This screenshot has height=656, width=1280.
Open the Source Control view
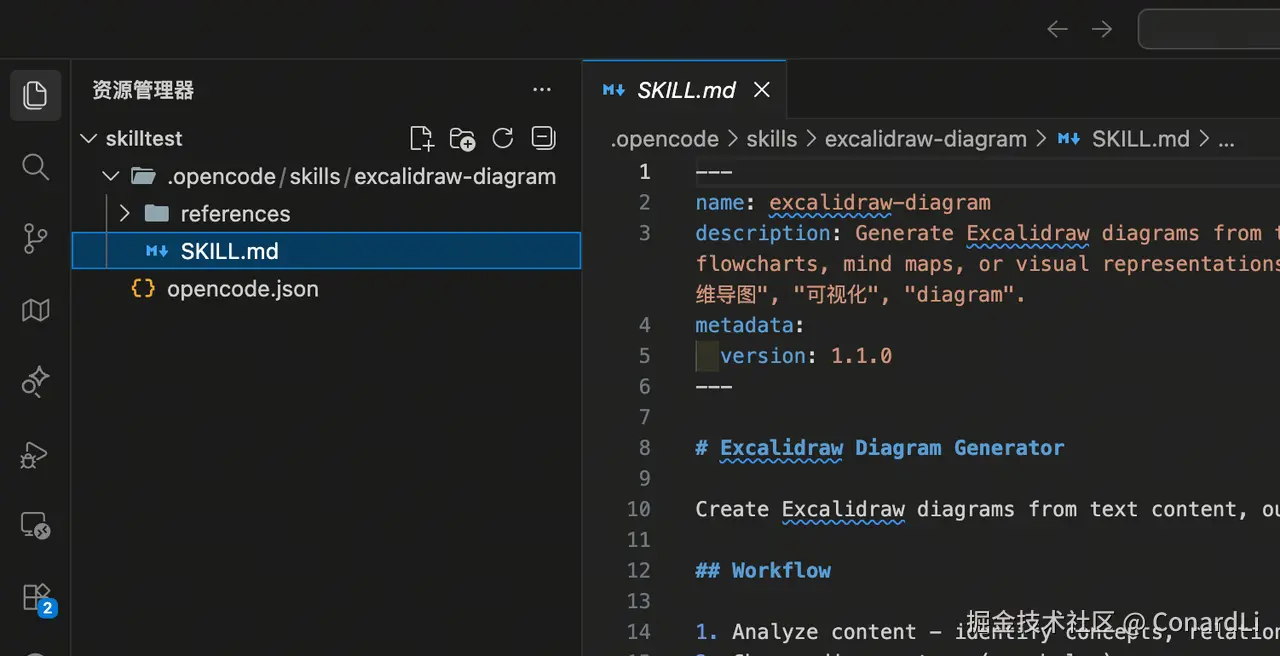coord(35,239)
